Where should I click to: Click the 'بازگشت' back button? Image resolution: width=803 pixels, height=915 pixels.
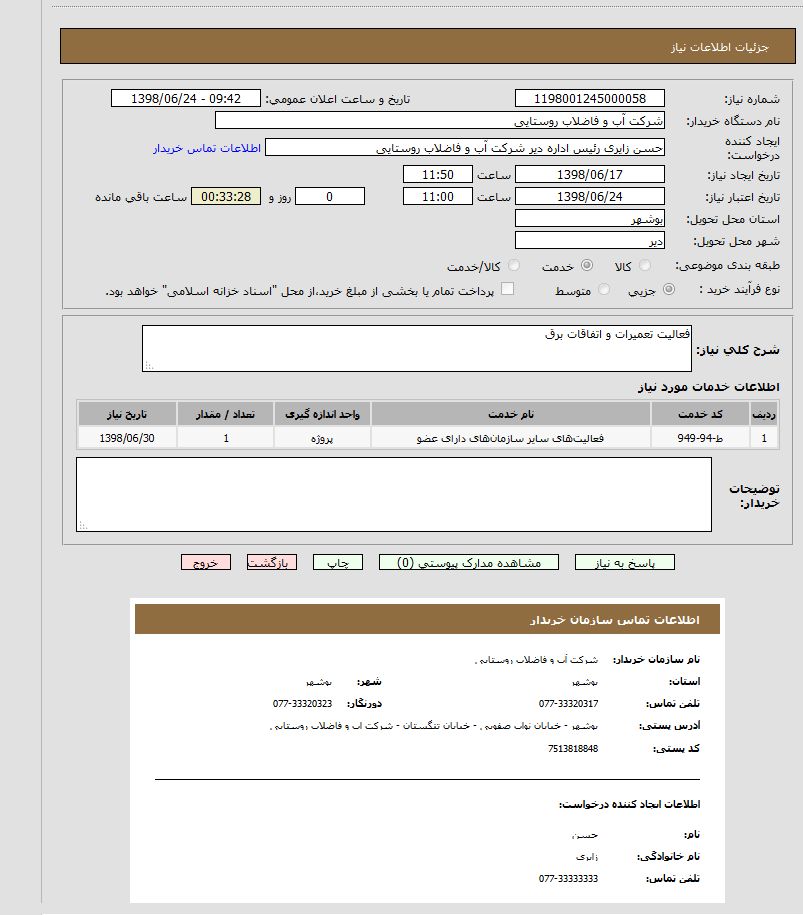click(272, 563)
